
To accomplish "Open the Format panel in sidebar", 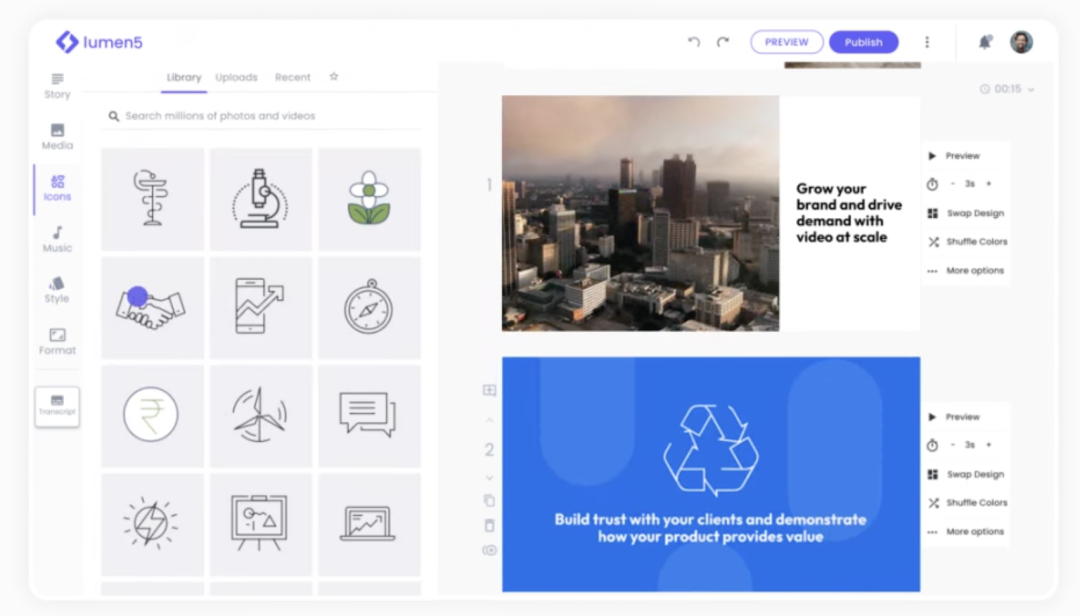I will [57, 342].
